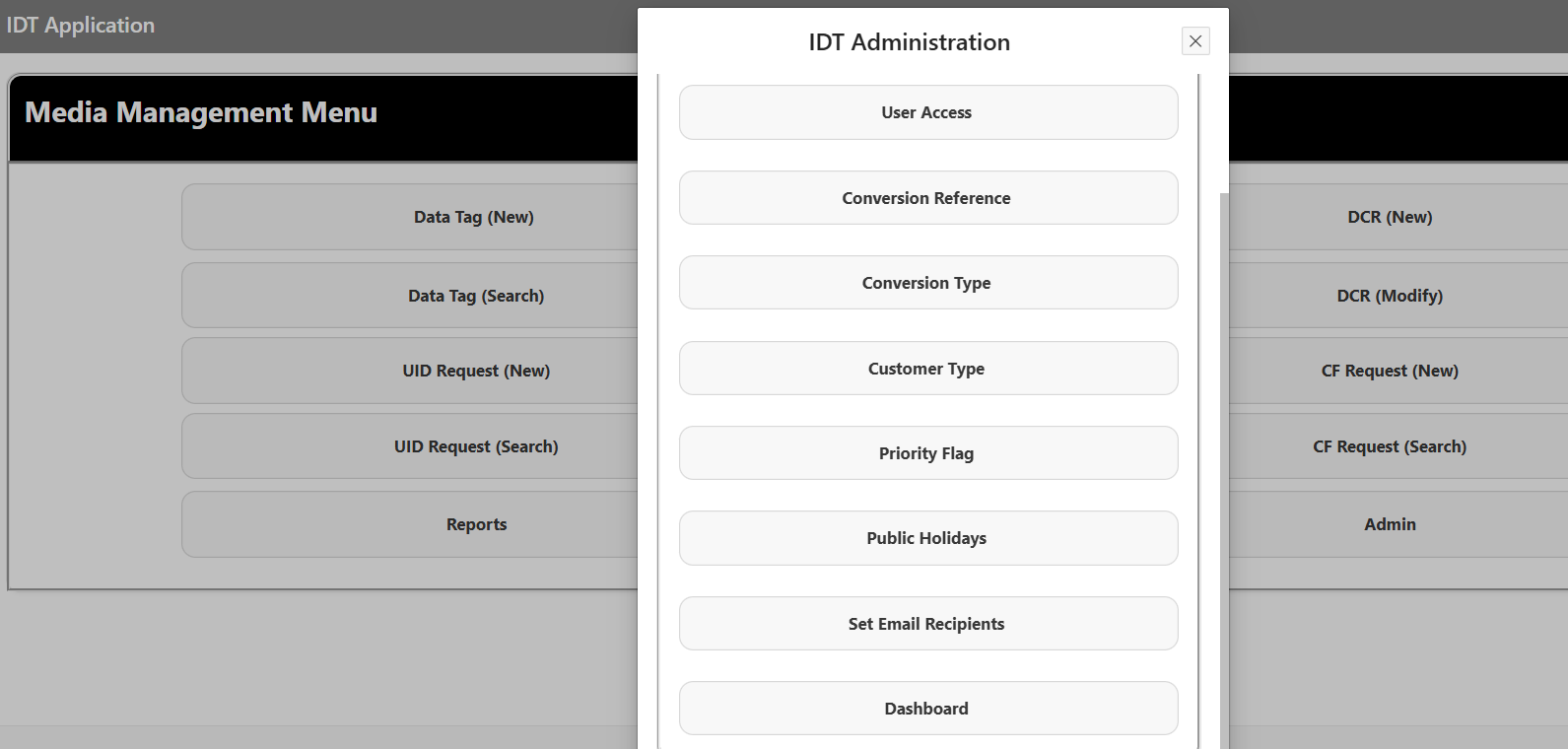Close the IDT Administration dialog
Viewport: 1568px width, 749px height.
tap(1194, 41)
